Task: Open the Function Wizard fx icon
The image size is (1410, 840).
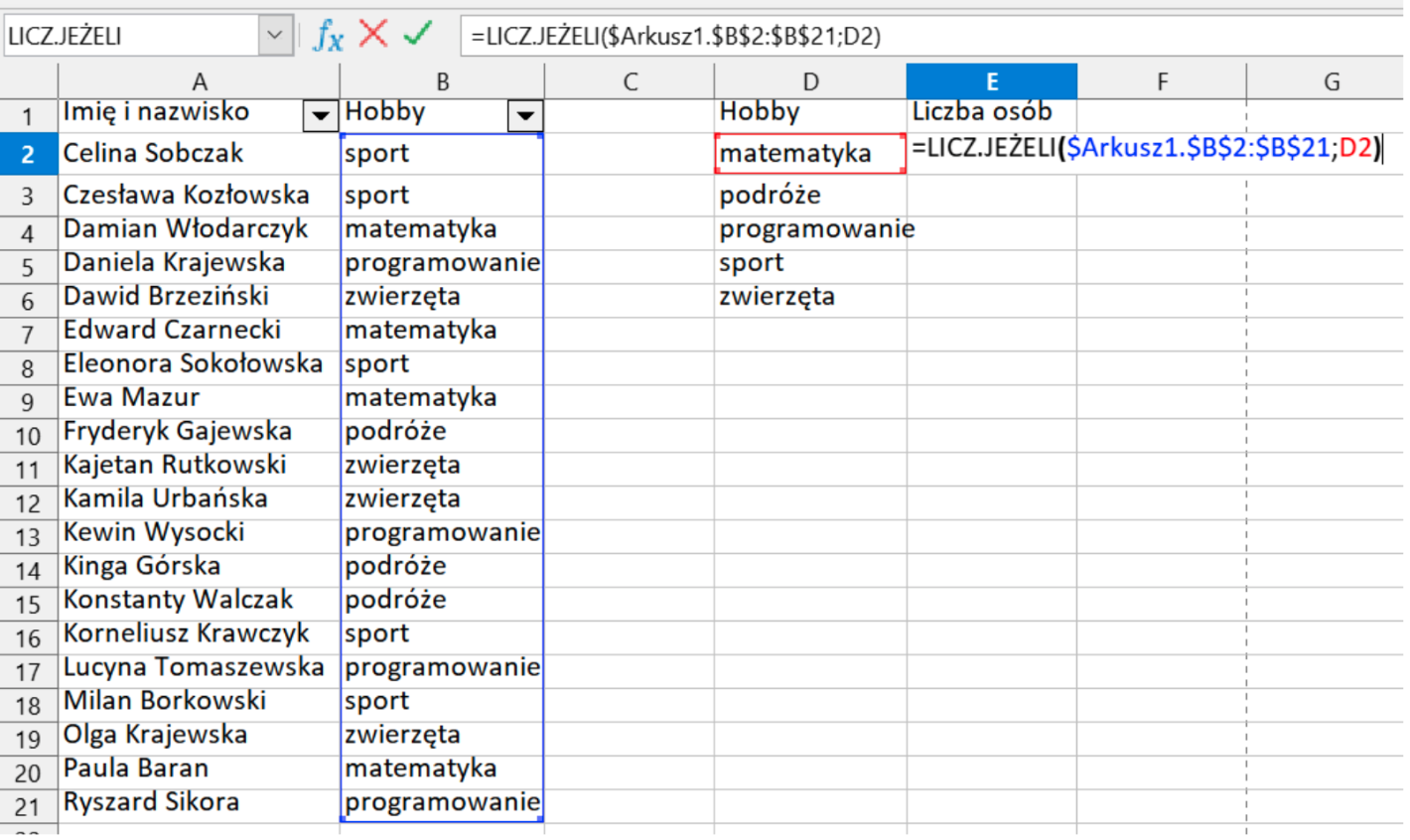Action: pyautogui.click(x=328, y=36)
